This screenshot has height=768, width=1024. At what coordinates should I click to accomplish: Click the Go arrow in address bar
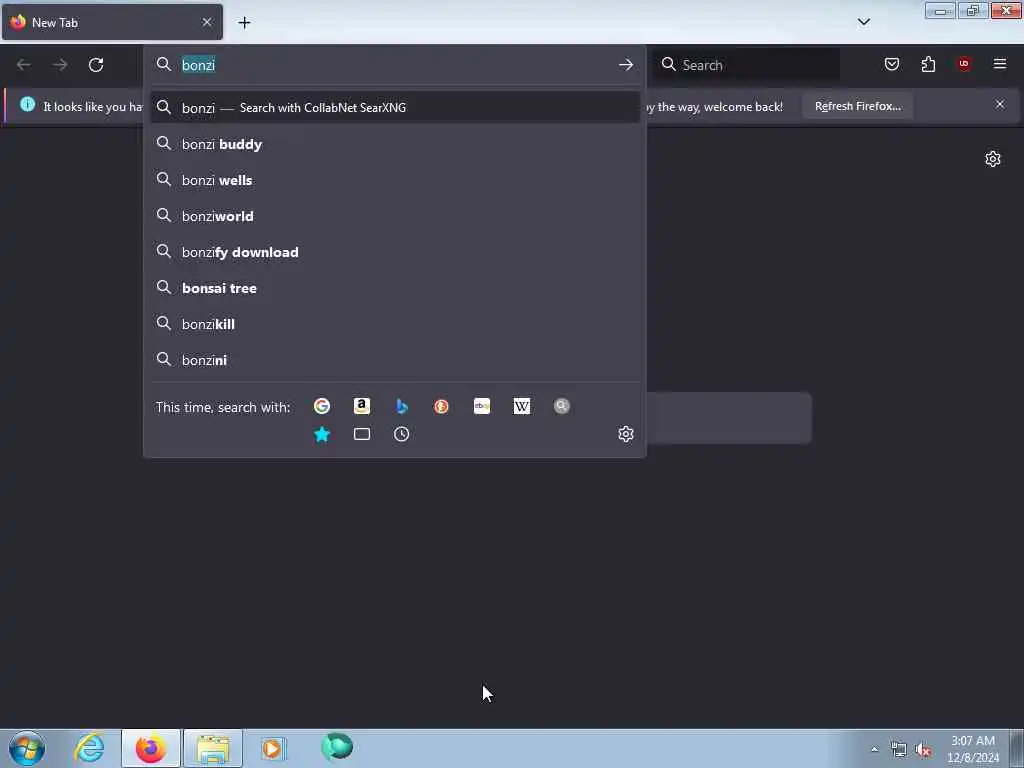626,65
